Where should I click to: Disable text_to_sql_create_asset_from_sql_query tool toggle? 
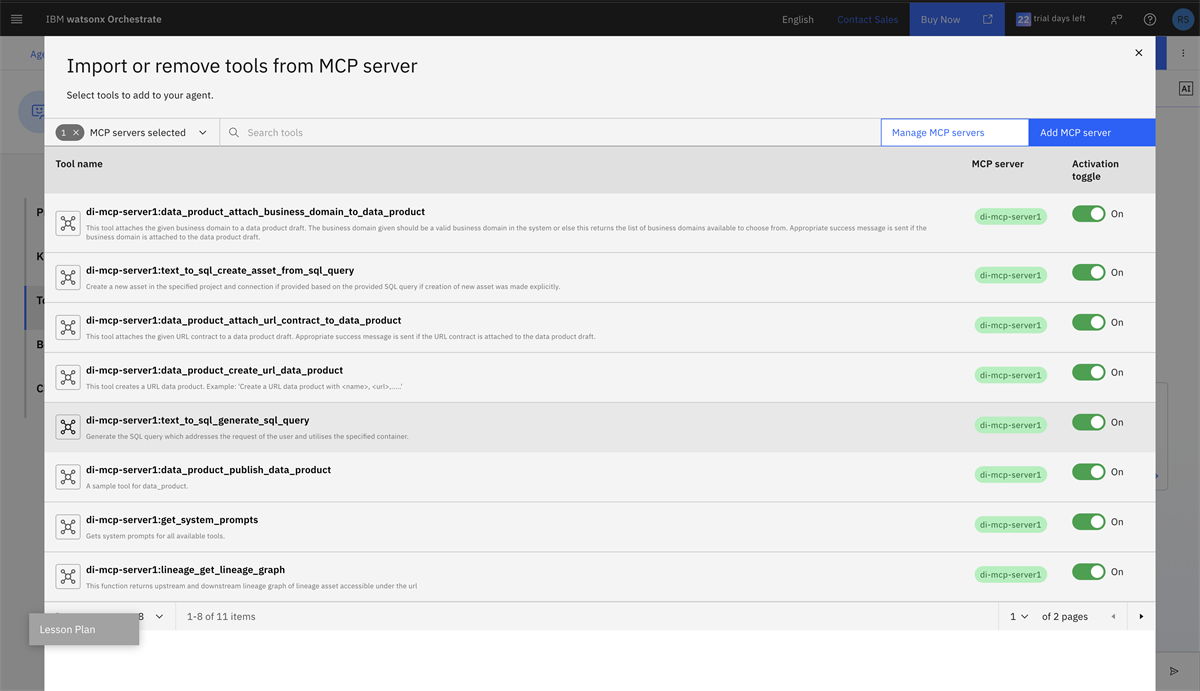[1089, 272]
